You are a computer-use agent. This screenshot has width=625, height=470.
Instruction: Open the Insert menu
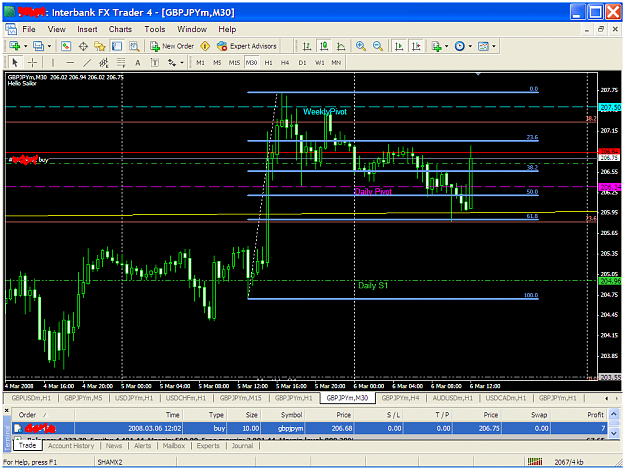87,29
